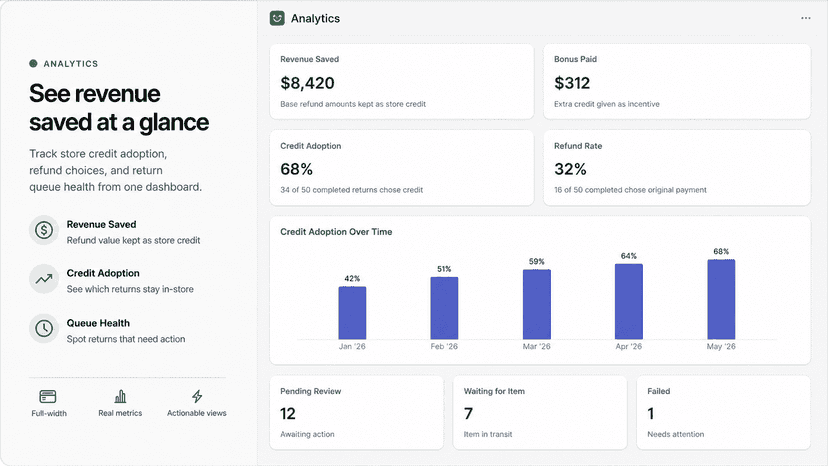Click the Credit Adoption Over Time heading
The height and width of the screenshot is (466, 828).
(x=336, y=232)
